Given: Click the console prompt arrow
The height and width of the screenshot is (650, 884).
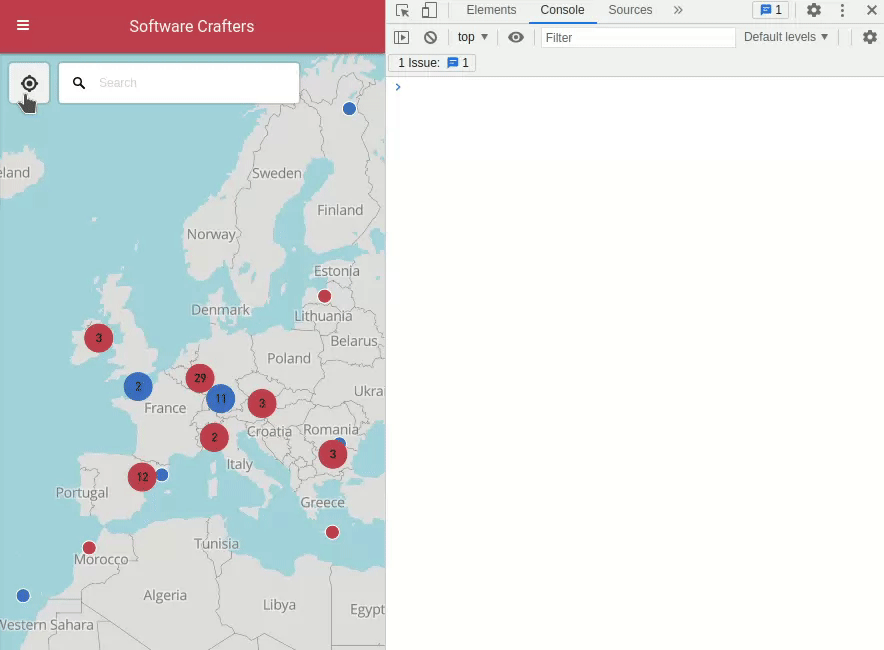Looking at the screenshot, I should tap(398, 87).
